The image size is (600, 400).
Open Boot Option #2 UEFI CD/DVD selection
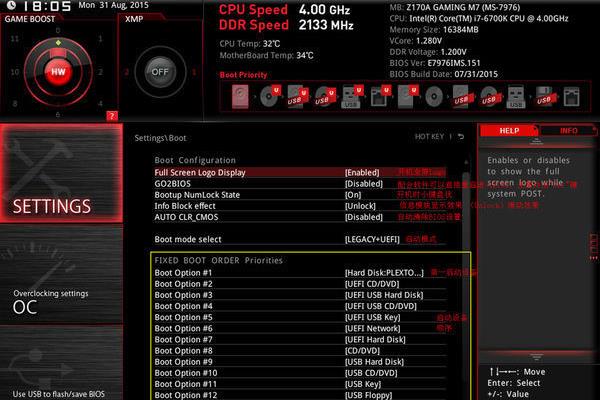[x=372, y=284]
